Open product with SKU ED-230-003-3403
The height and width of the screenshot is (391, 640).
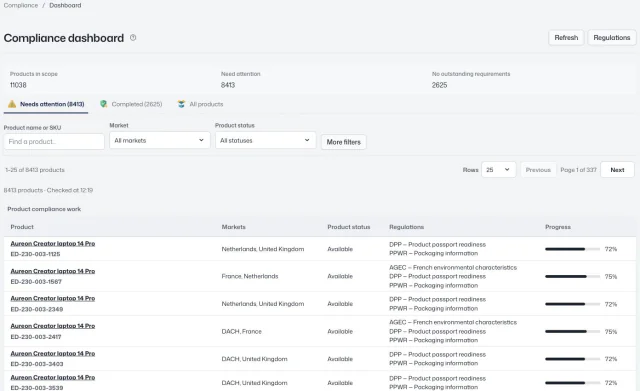[53, 353]
